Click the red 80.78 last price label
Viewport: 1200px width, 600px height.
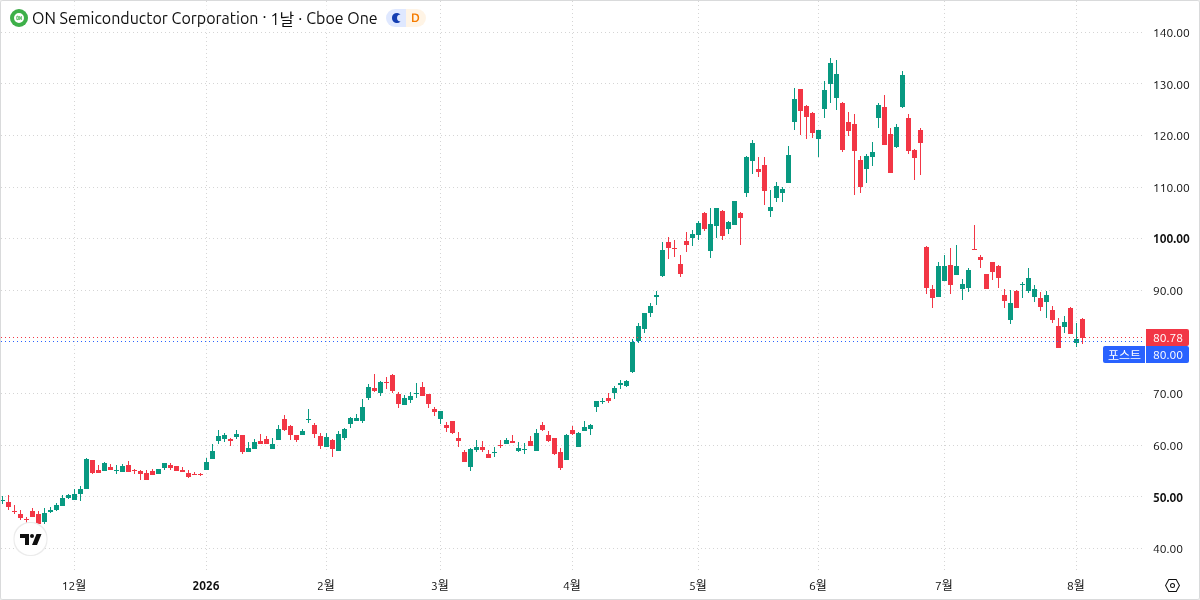coord(1167,338)
